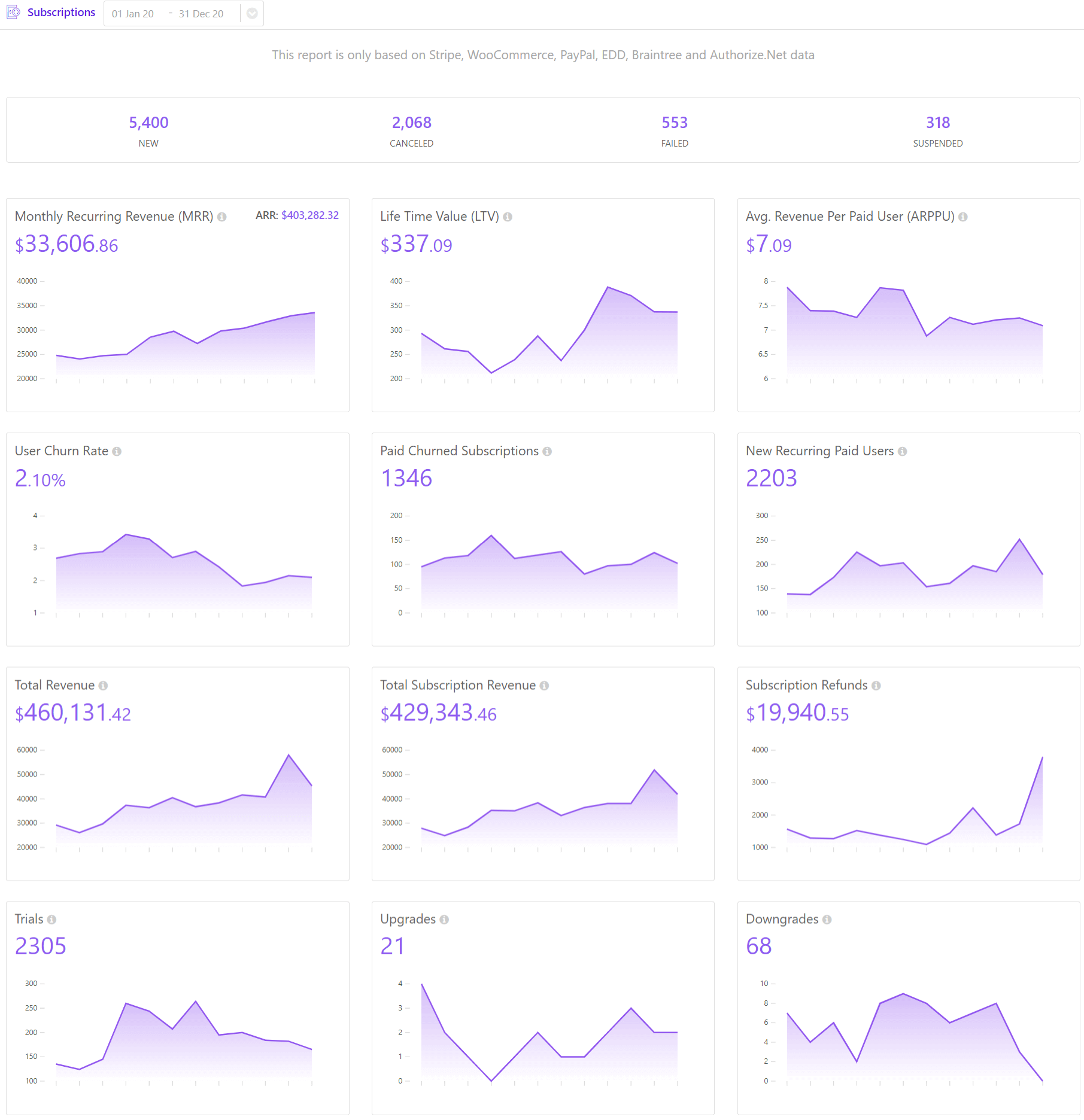This screenshot has height=1120, width=1084.
Task: Click the end date 31 Dec 20 field
Action: click(201, 14)
